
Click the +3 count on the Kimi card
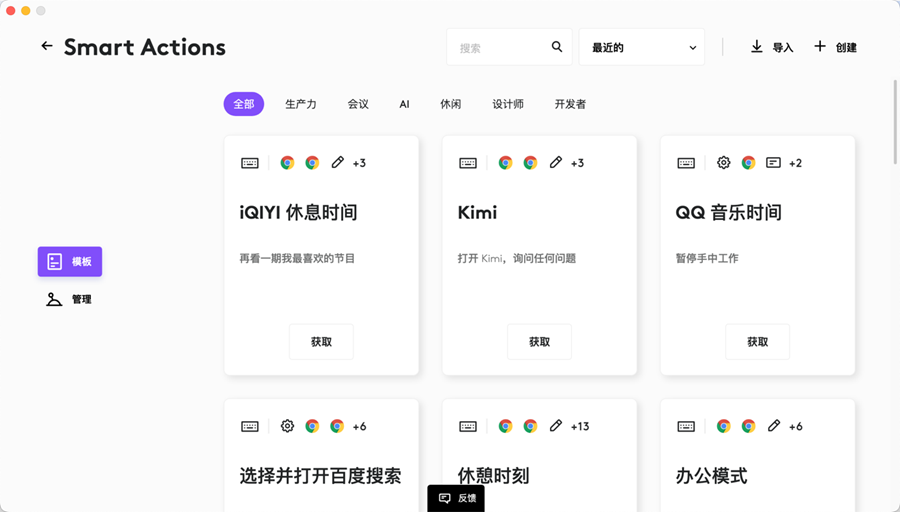[x=577, y=163]
